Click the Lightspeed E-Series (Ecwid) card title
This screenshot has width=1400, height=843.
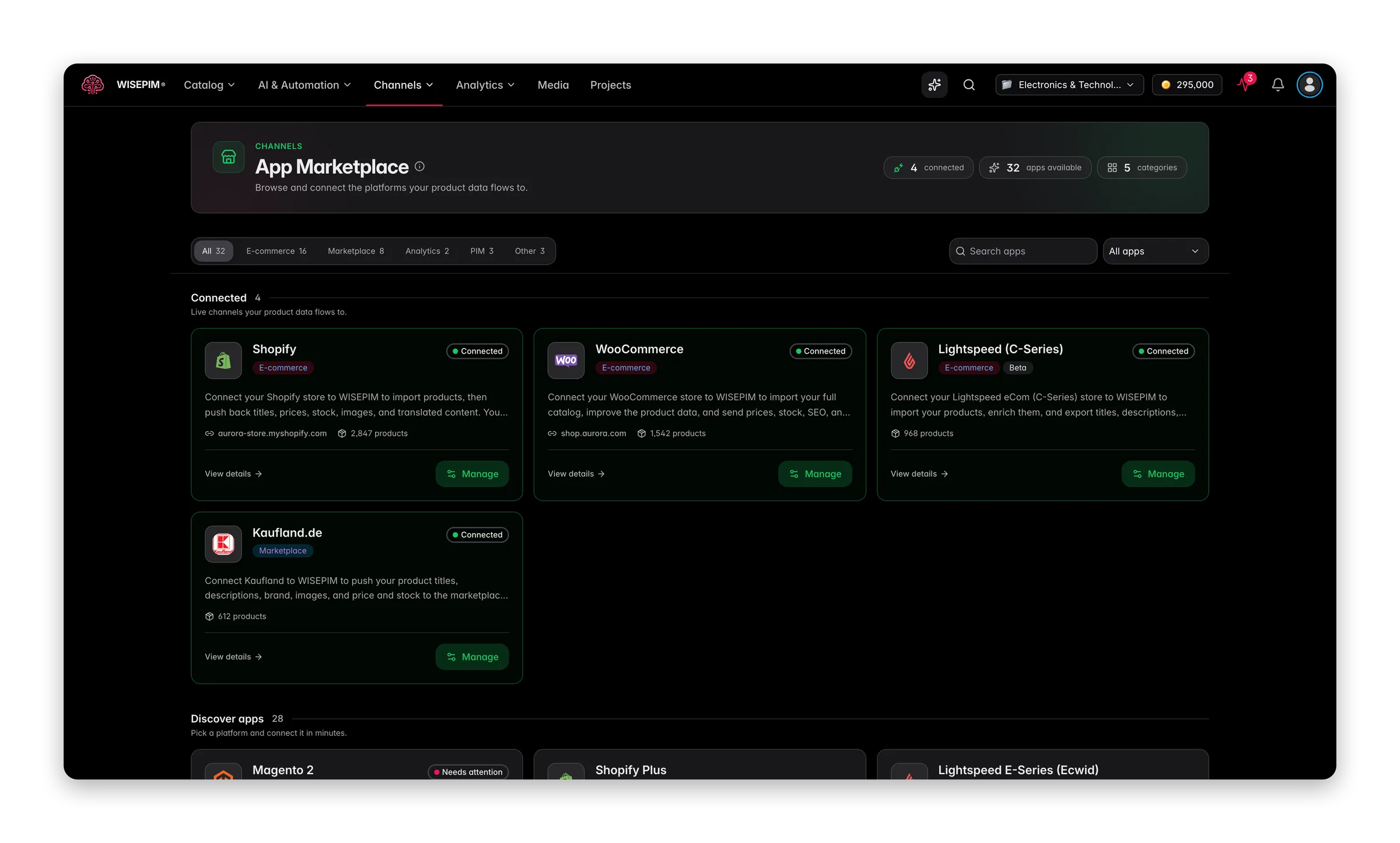1019,770
